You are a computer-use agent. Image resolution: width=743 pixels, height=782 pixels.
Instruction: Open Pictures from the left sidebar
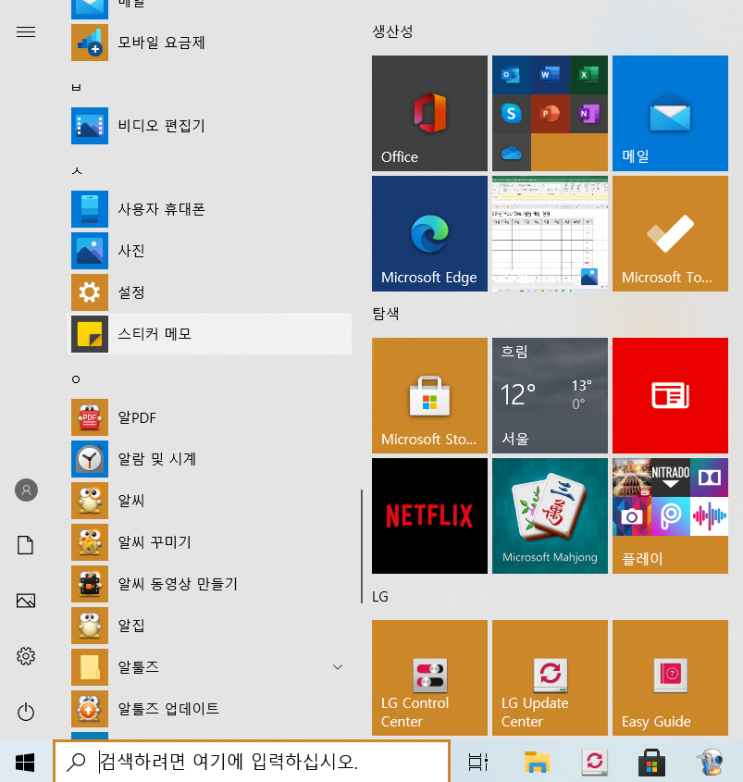click(x=26, y=600)
